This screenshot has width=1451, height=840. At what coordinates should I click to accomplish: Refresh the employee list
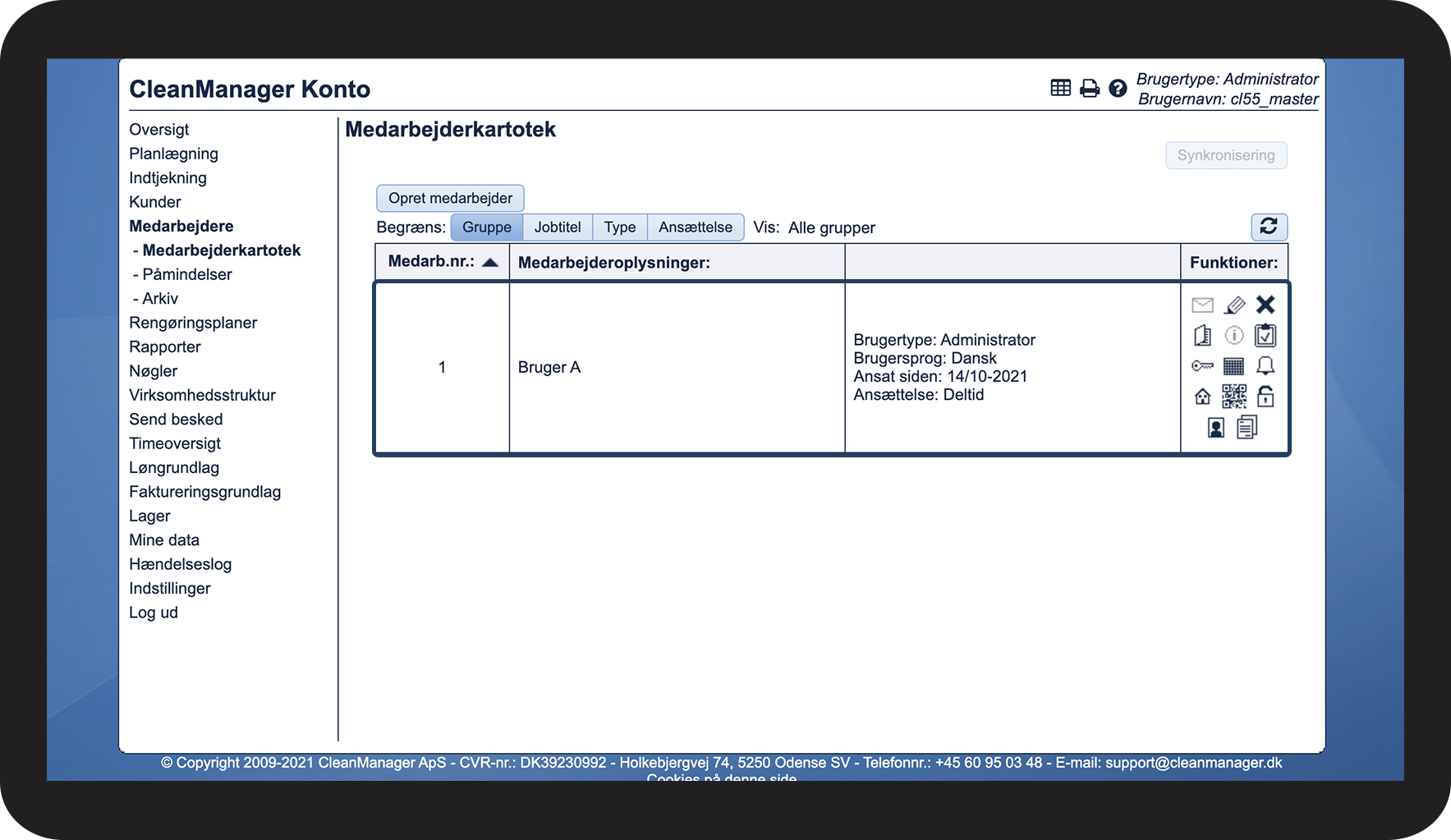tap(1269, 227)
